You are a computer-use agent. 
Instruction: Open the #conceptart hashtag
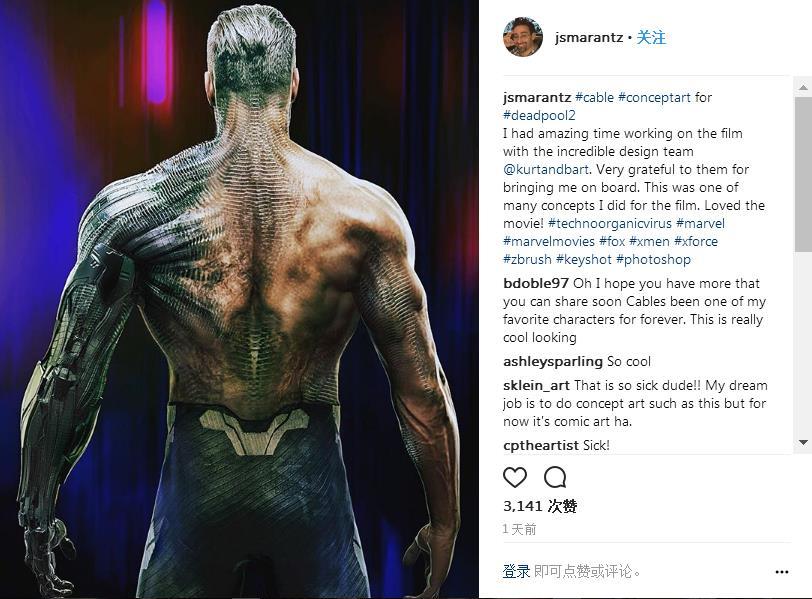point(654,97)
